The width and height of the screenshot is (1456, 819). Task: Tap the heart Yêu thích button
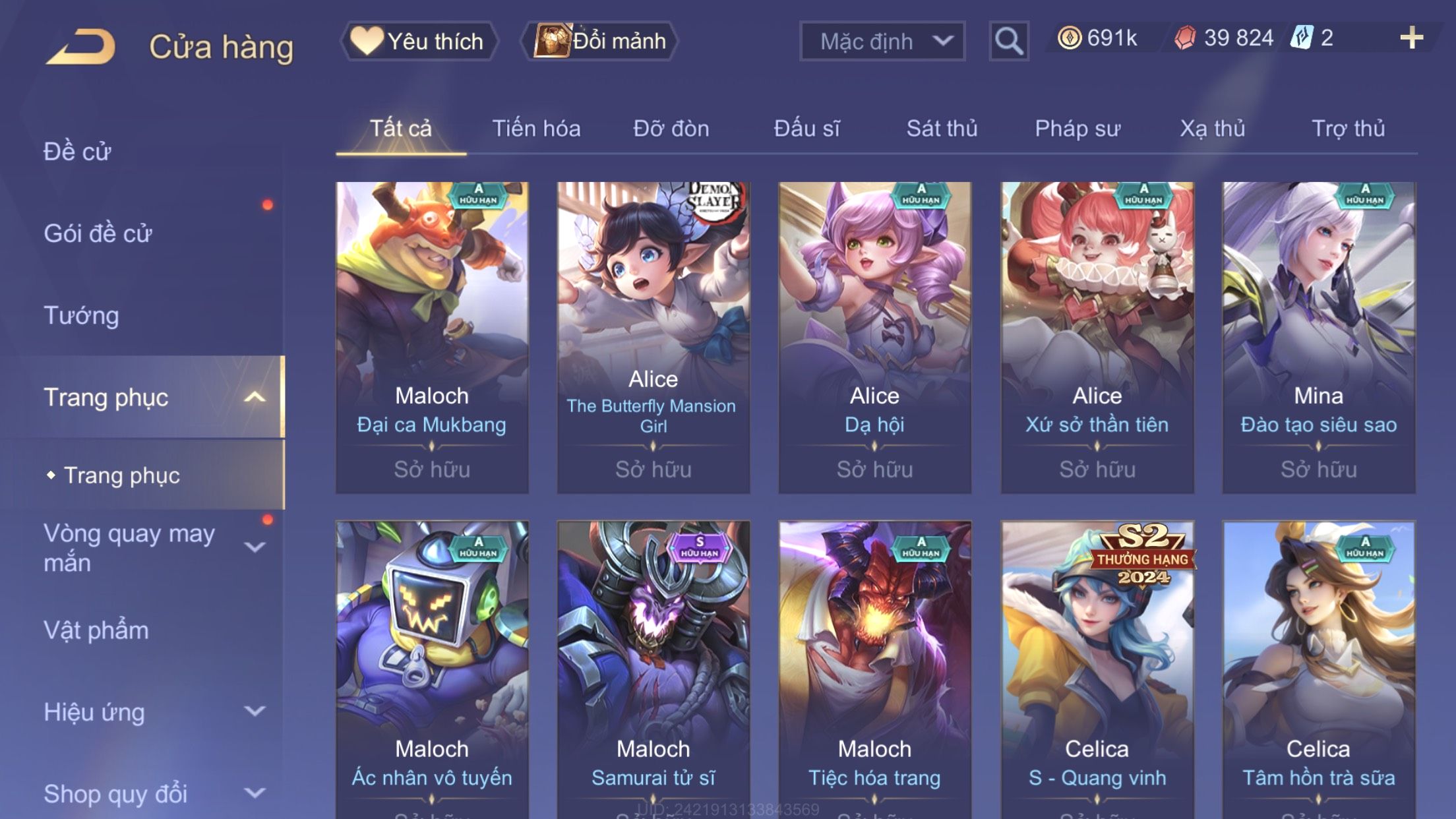(x=418, y=41)
